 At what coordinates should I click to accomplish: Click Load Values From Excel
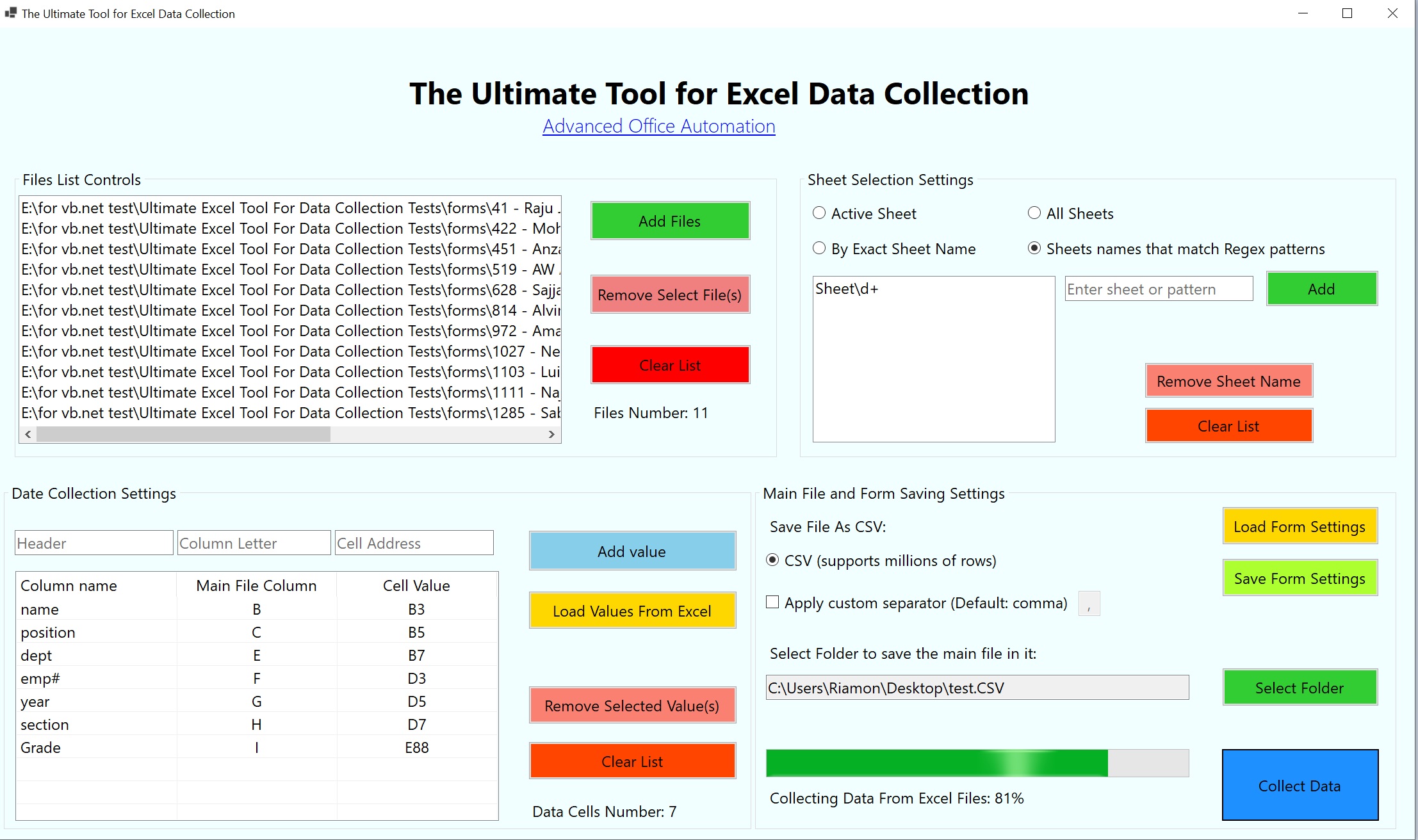[632, 611]
